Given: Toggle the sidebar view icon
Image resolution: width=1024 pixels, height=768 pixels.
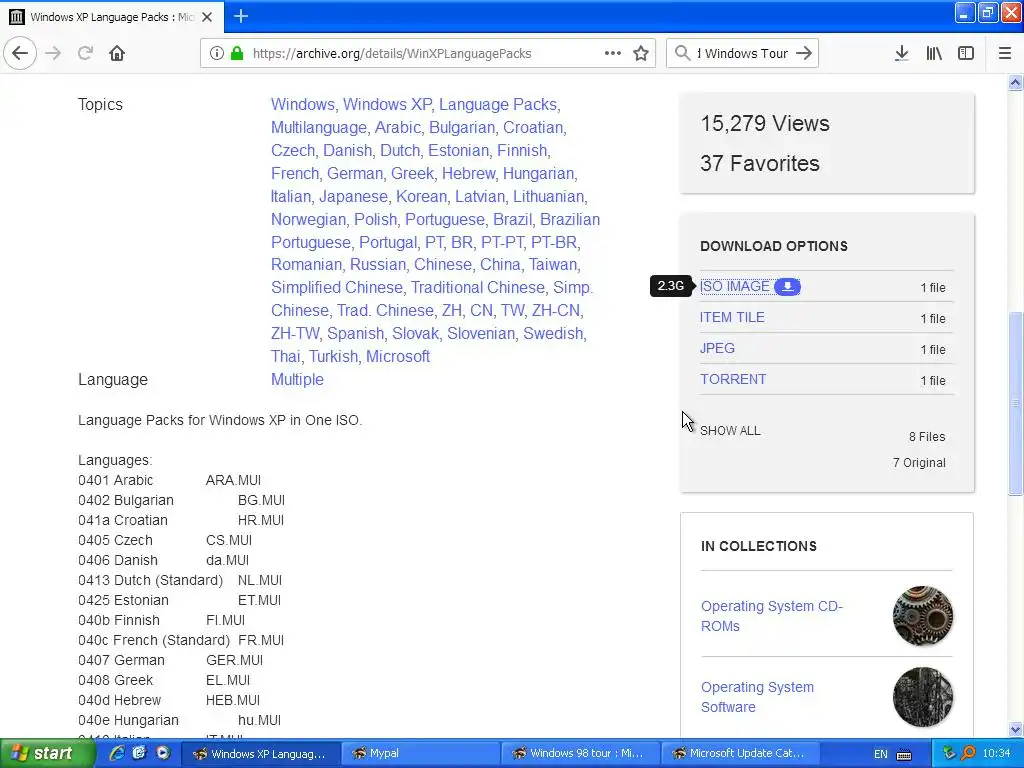Looking at the screenshot, I should click(966, 54).
